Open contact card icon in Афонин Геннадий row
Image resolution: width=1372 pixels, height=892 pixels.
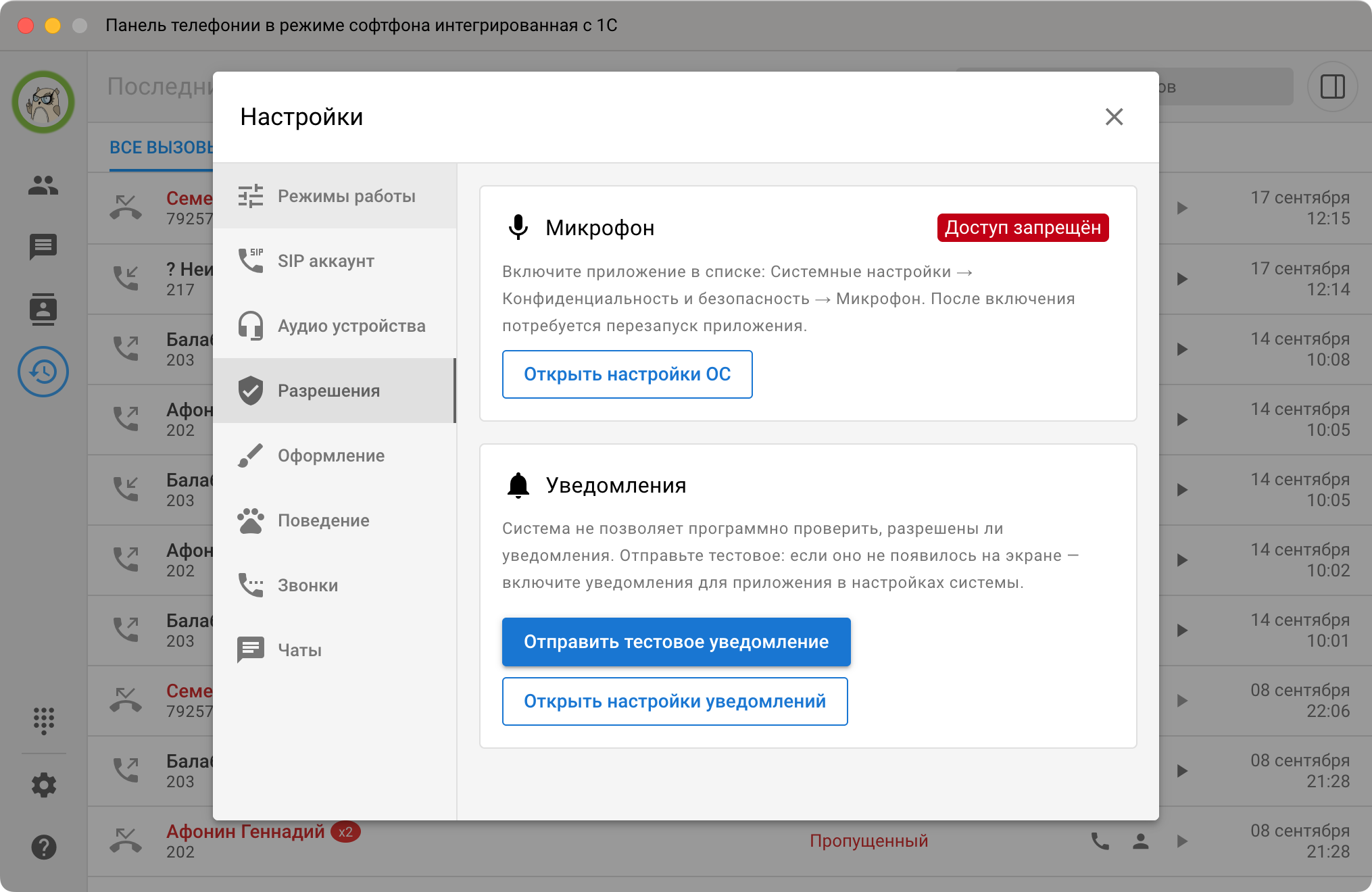point(1141,841)
